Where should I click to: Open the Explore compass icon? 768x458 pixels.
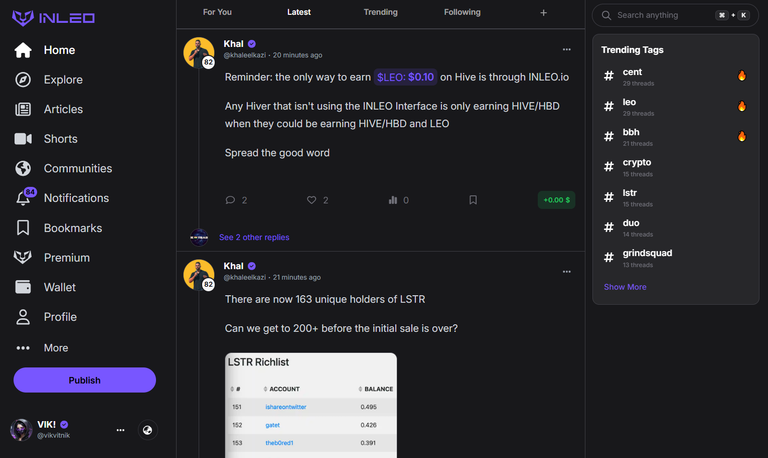coord(23,79)
